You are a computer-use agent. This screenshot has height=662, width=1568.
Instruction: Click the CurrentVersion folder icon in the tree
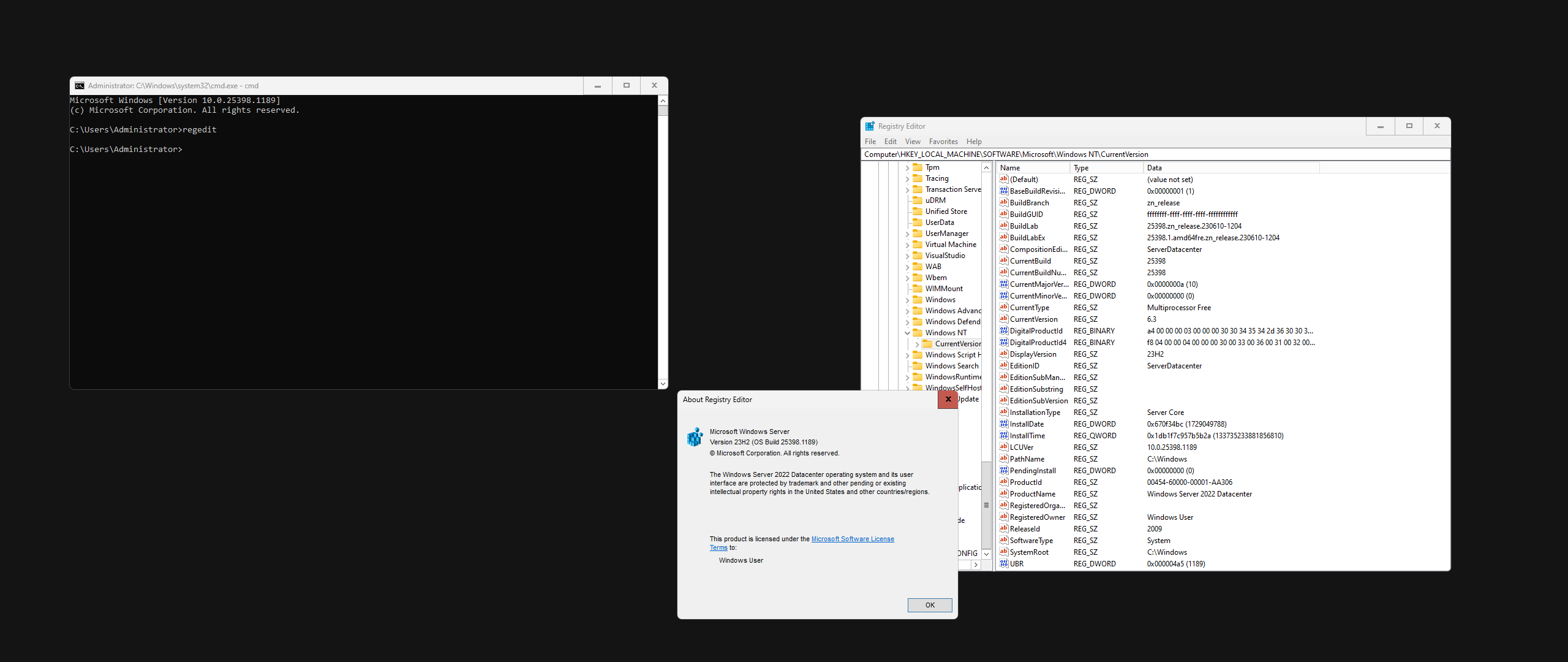927,343
